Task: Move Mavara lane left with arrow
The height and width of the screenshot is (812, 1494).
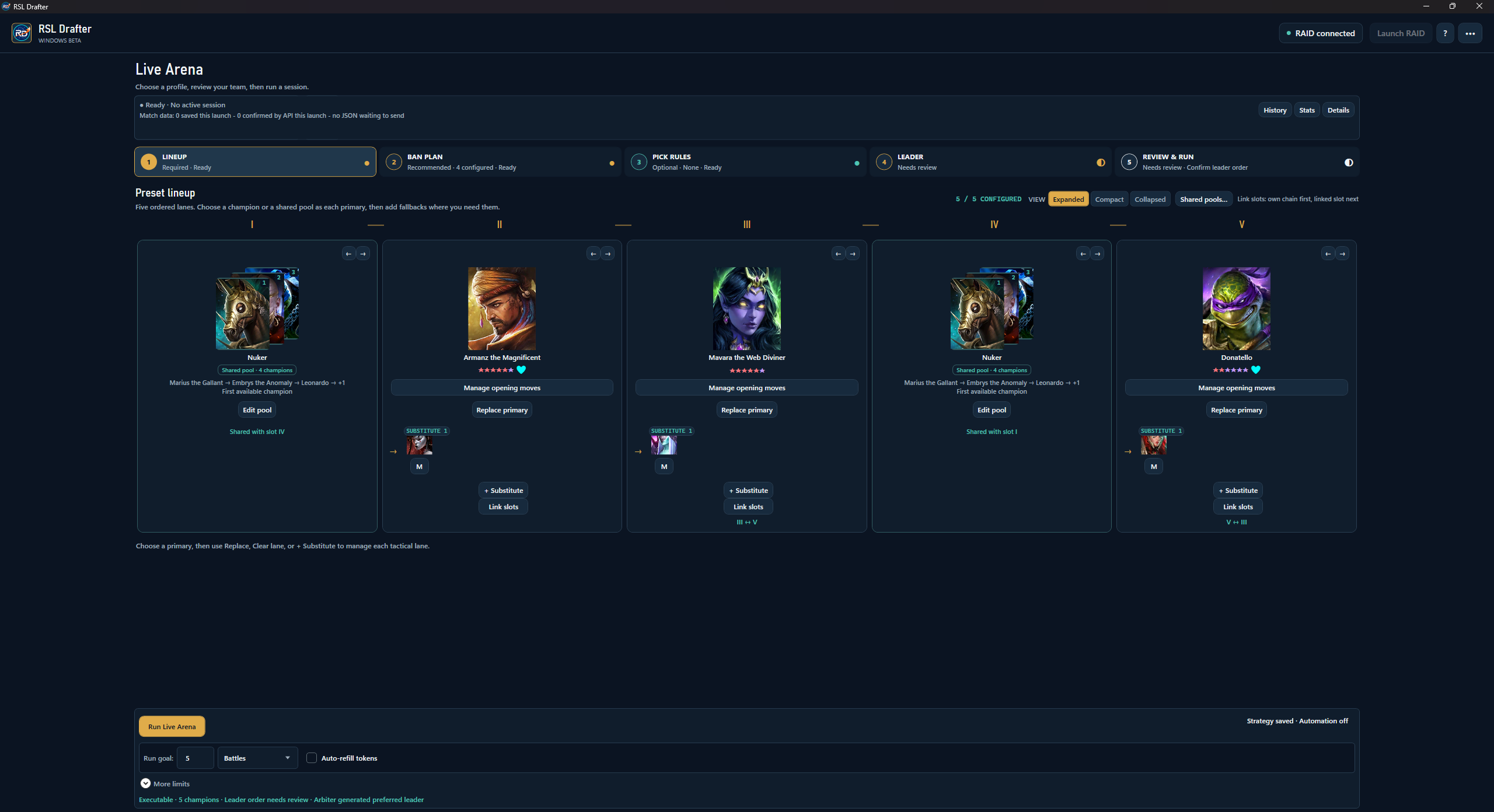Action: [x=839, y=254]
